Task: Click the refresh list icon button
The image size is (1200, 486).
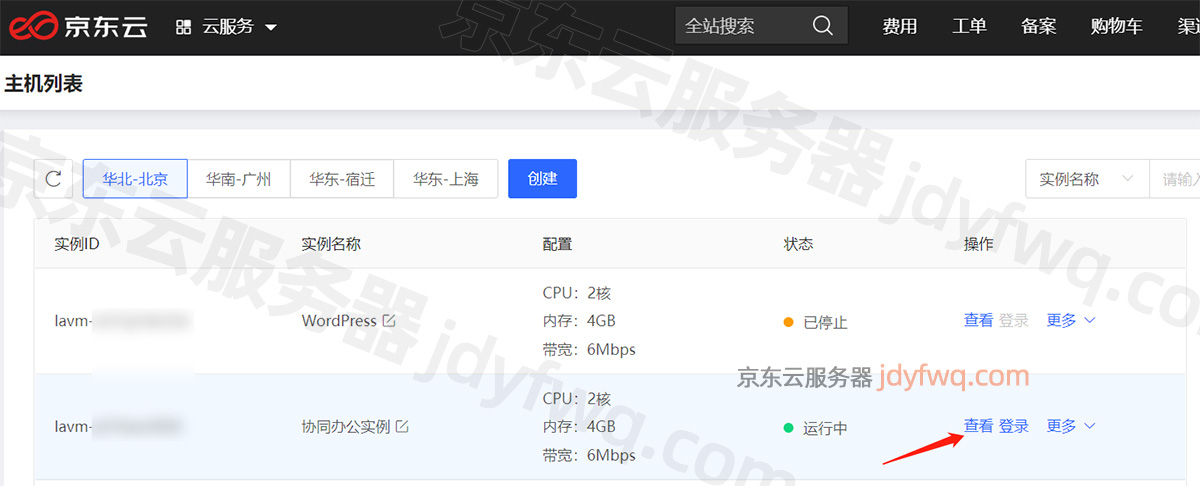Action: (54, 179)
